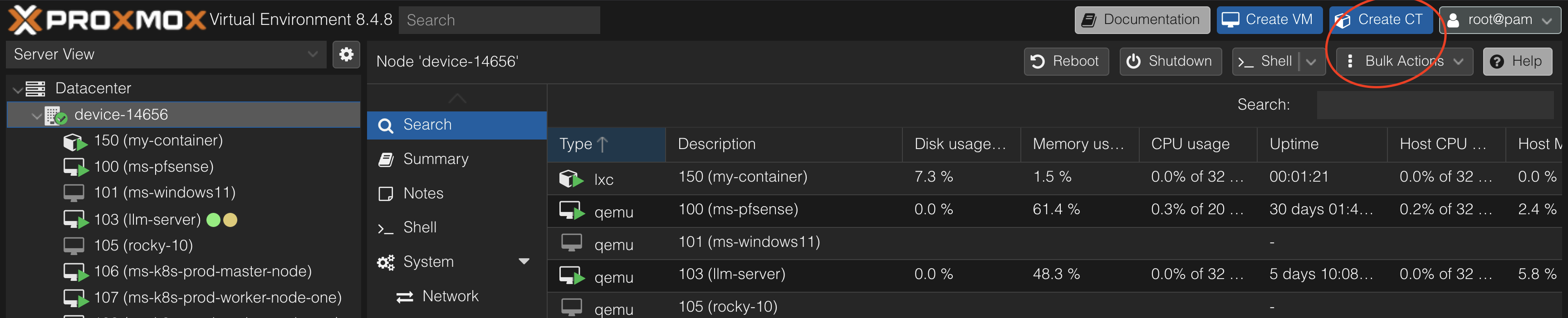
Task: Open the root@pam user menu
Action: [x=1499, y=20]
